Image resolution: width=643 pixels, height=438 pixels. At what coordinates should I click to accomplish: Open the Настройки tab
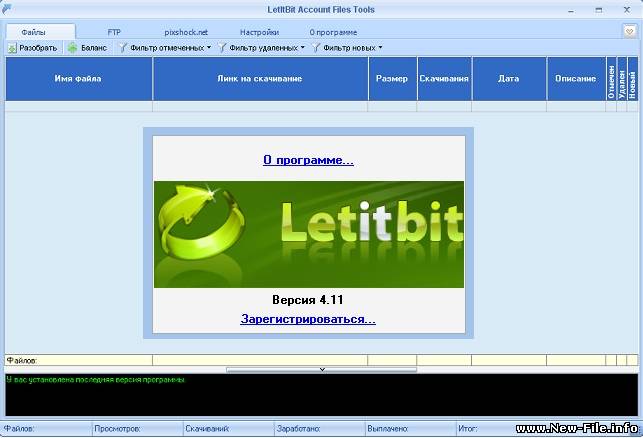259,32
